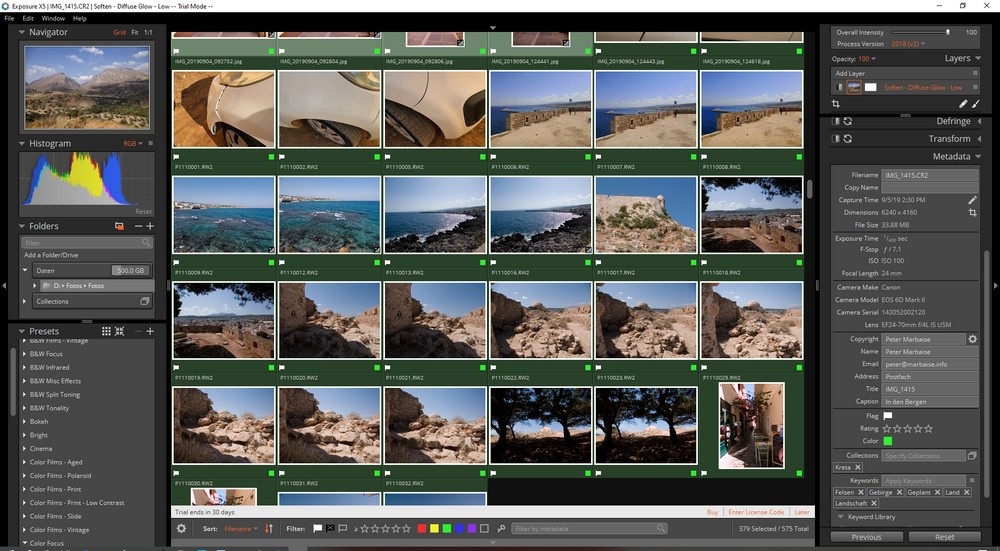Image resolution: width=1000 pixels, height=551 pixels.
Task: Focus the Folders Filter search field
Action: point(87,242)
